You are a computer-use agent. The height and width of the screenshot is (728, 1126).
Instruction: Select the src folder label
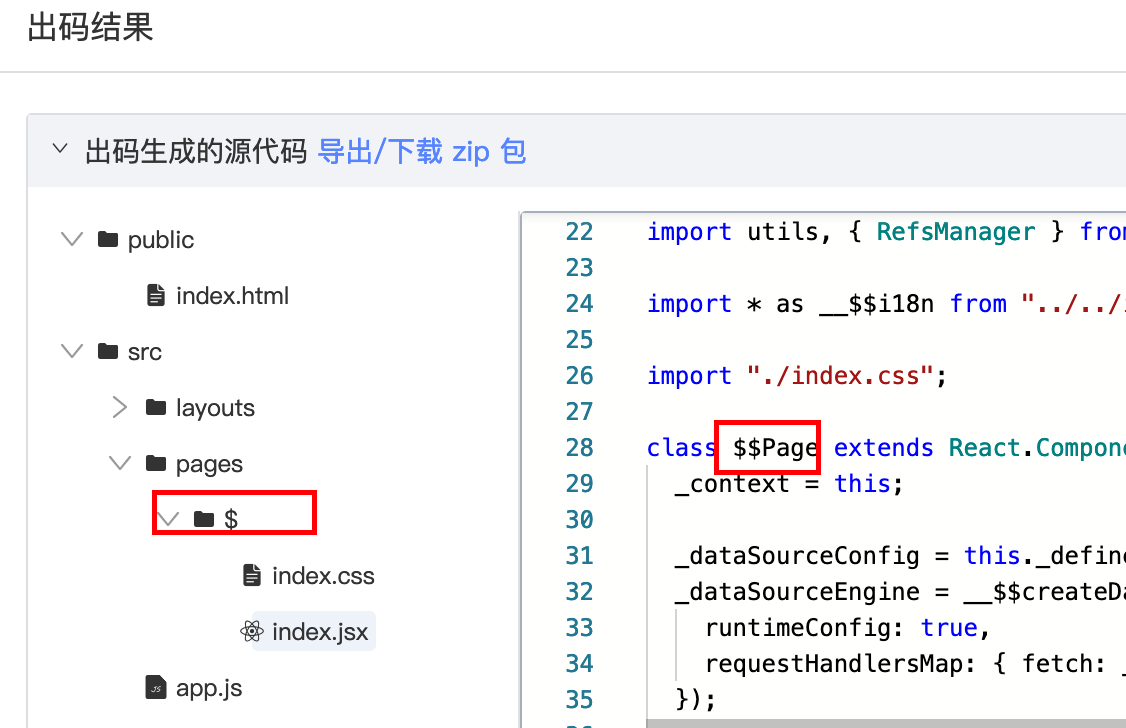144,352
